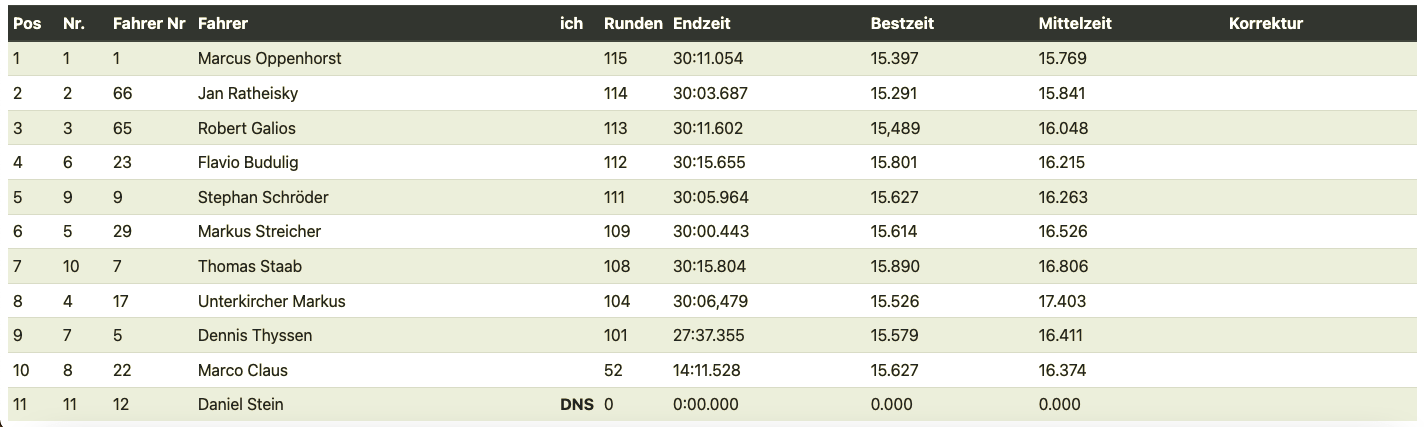Image resolution: width=1424 pixels, height=427 pixels.
Task: Click the Fahrer Nr column header
Action: click(150, 23)
